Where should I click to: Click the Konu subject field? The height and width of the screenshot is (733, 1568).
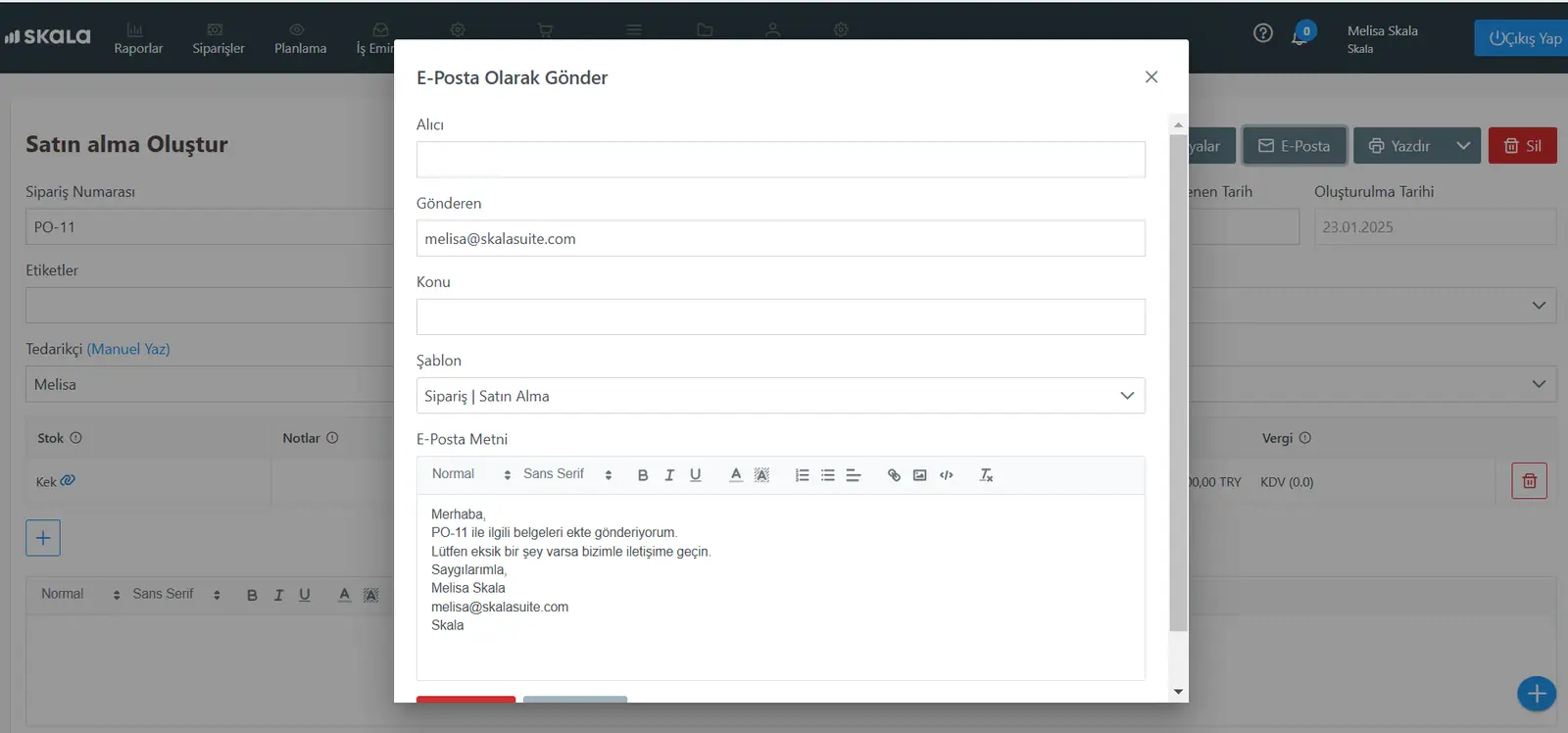pos(781,317)
